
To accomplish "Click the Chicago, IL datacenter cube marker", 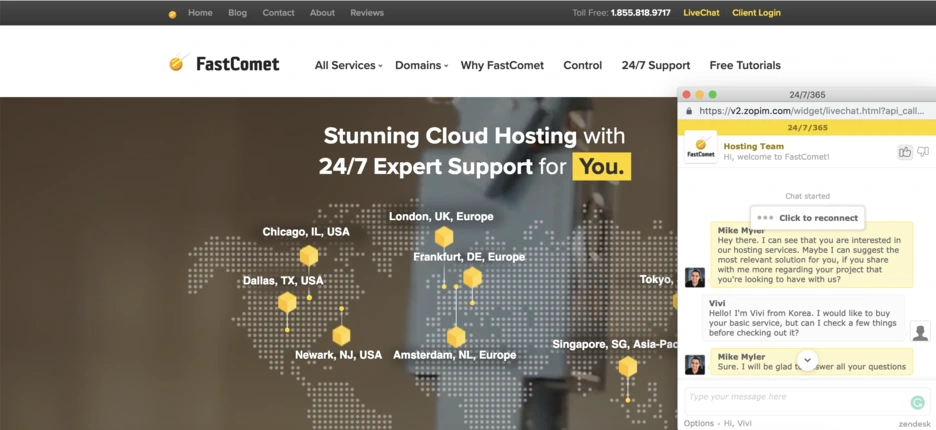I will click(309, 256).
